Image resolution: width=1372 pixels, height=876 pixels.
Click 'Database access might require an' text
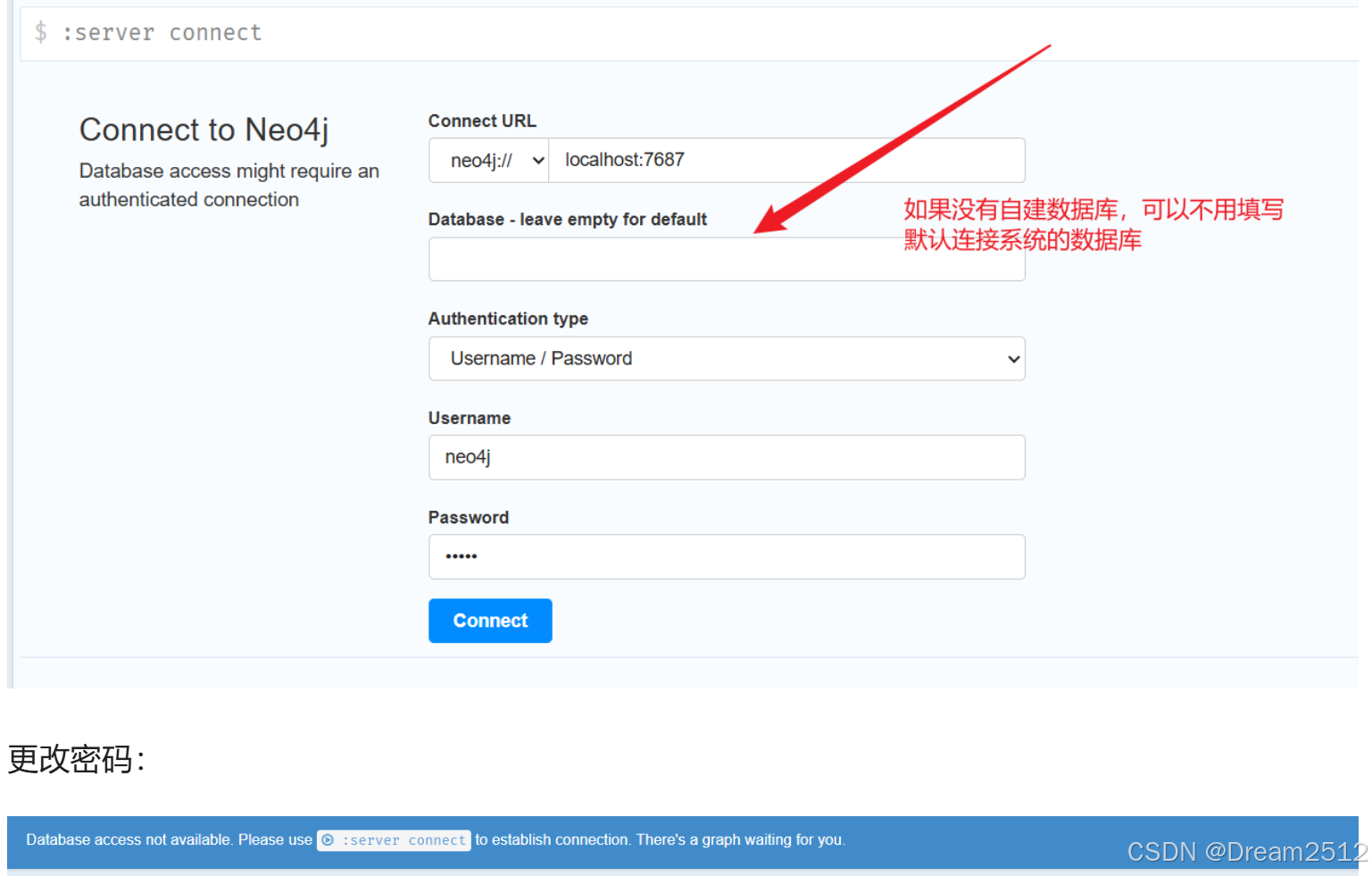(229, 171)
